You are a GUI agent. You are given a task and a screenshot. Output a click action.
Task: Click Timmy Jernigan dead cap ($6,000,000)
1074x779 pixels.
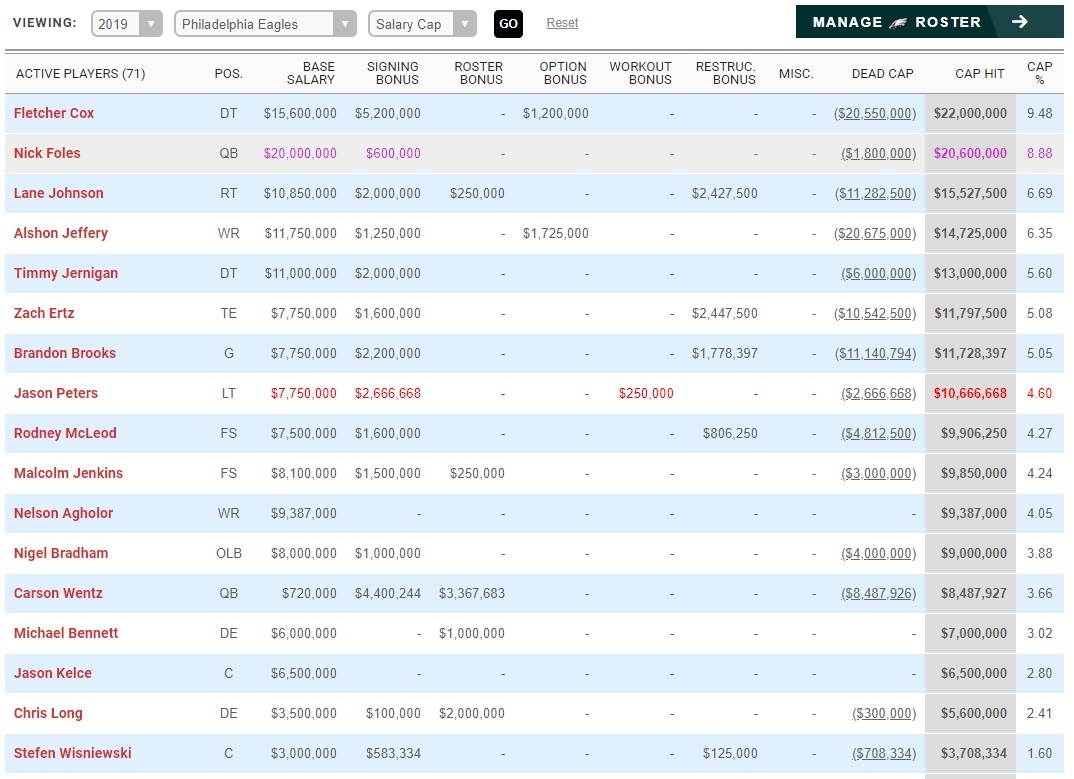pyautogui.click(x=879, y=273)
